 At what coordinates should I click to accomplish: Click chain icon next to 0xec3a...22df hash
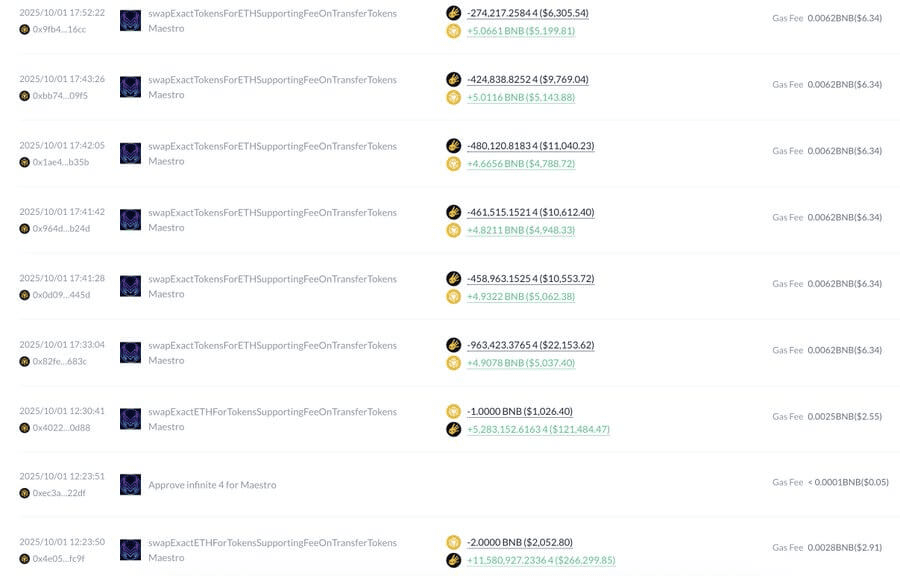[24, 493]
